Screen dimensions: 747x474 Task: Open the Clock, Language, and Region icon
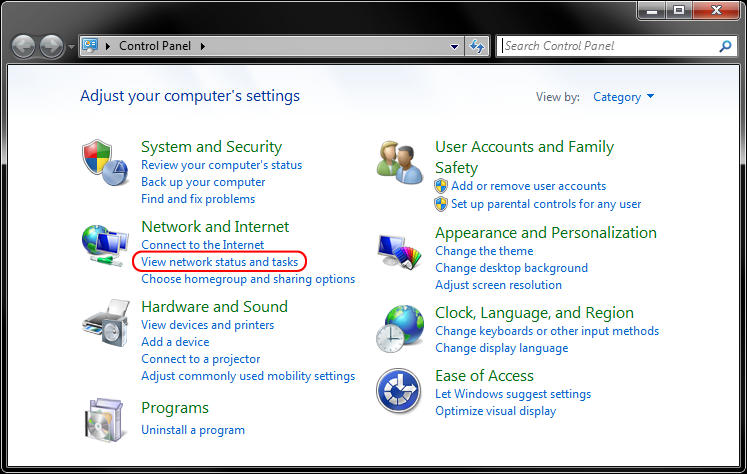[399, 329]
